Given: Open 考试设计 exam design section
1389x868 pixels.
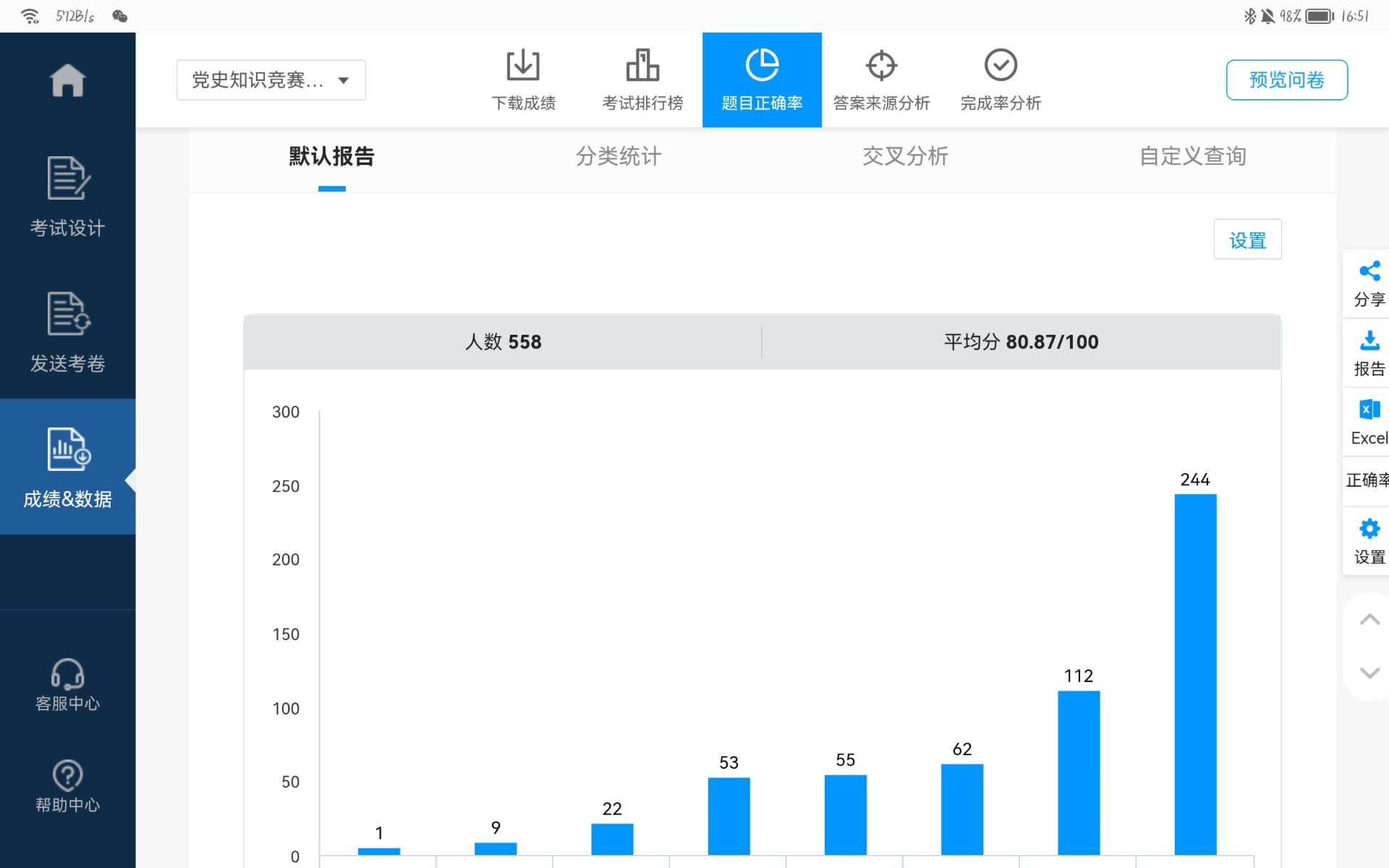Looking at the screenshot, I should pos(67,195).
